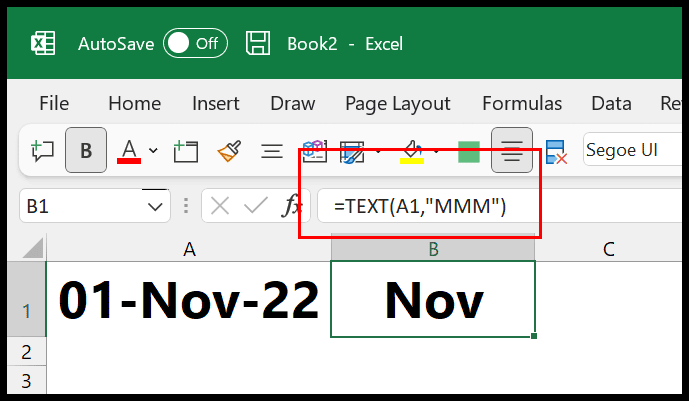Click the align left lines icon
This screenshot has width=689, height=401.
[272, 152]
